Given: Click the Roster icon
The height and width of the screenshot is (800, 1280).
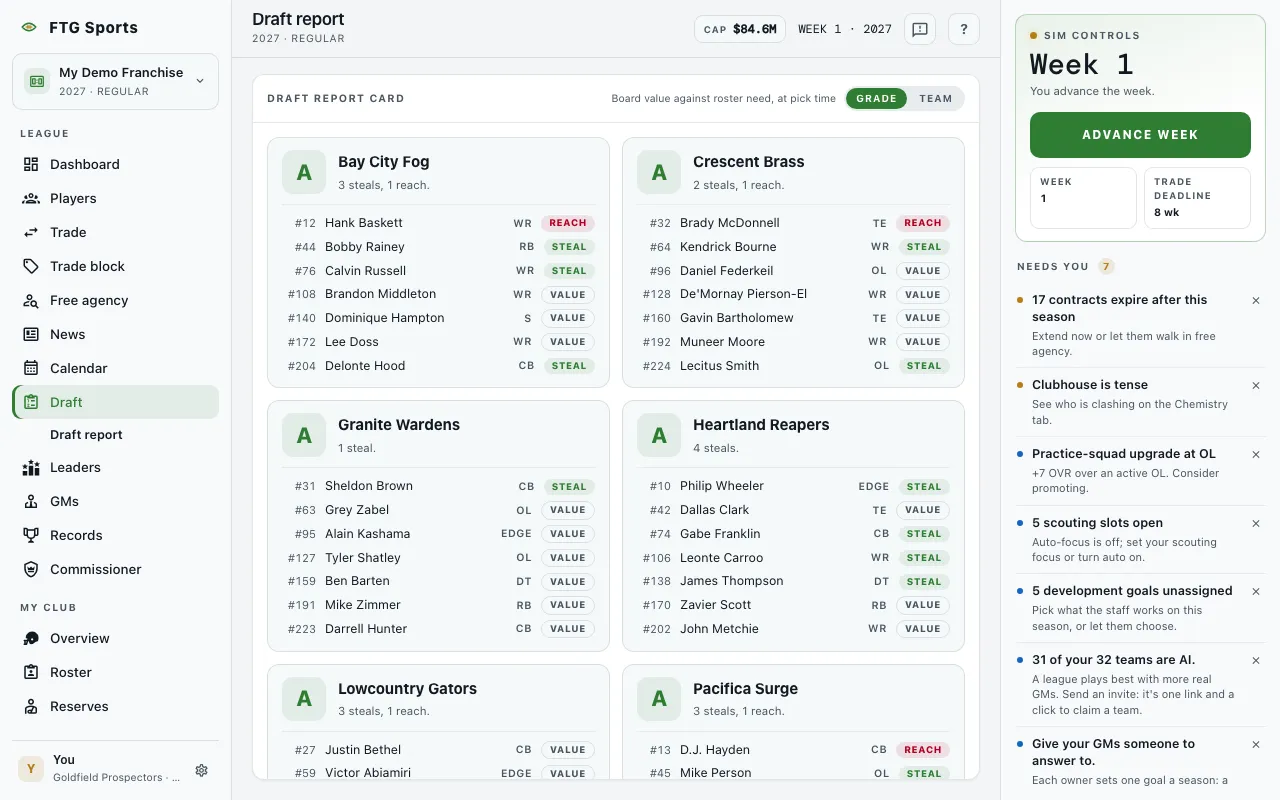Looking at the screenshot, I should coord(31,672).
